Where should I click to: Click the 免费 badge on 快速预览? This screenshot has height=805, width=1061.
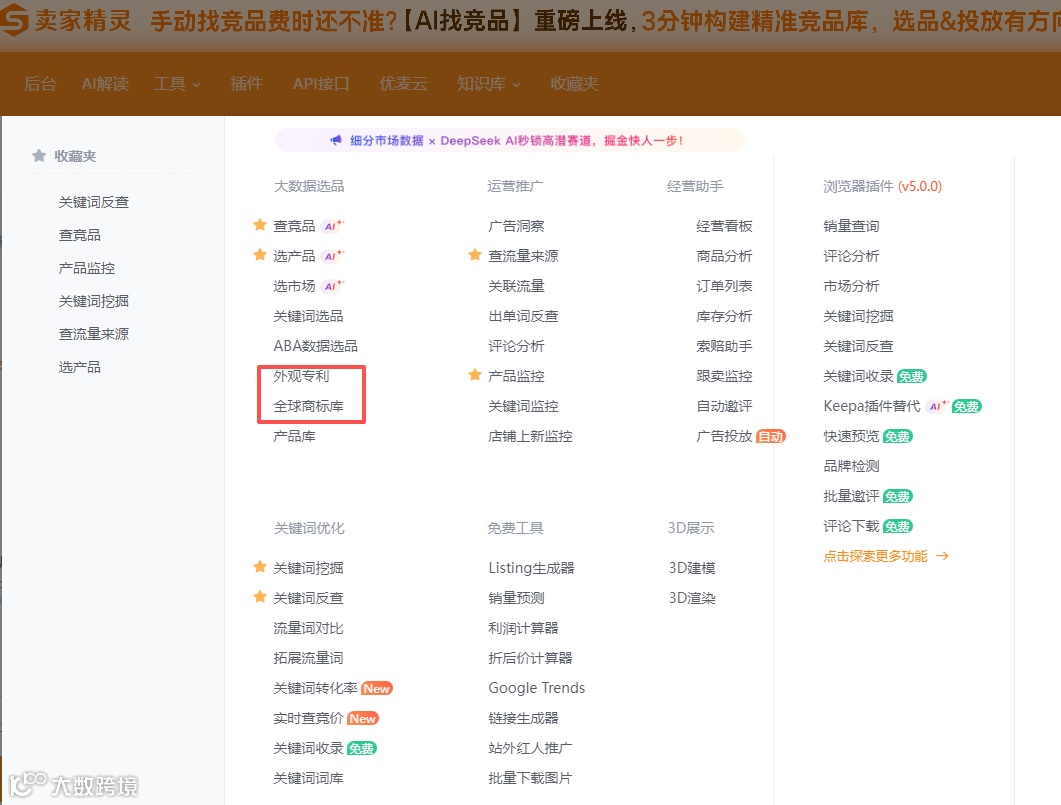click(x=897, y=436)
